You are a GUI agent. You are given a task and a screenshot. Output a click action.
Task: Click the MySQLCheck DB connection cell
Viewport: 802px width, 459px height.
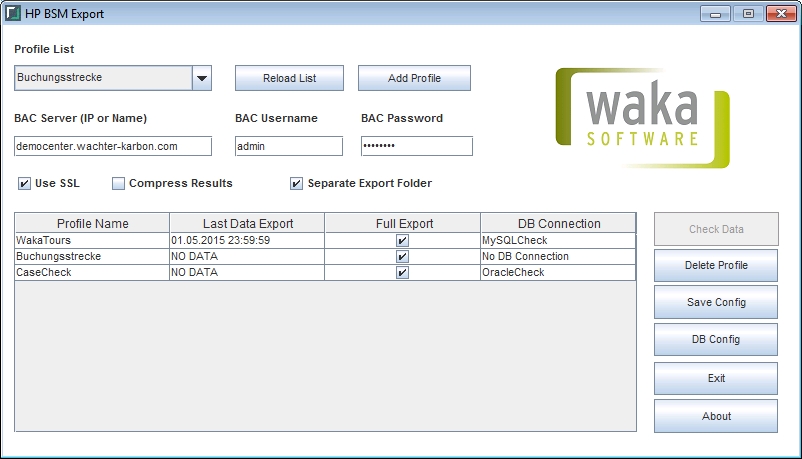(558, 241)
